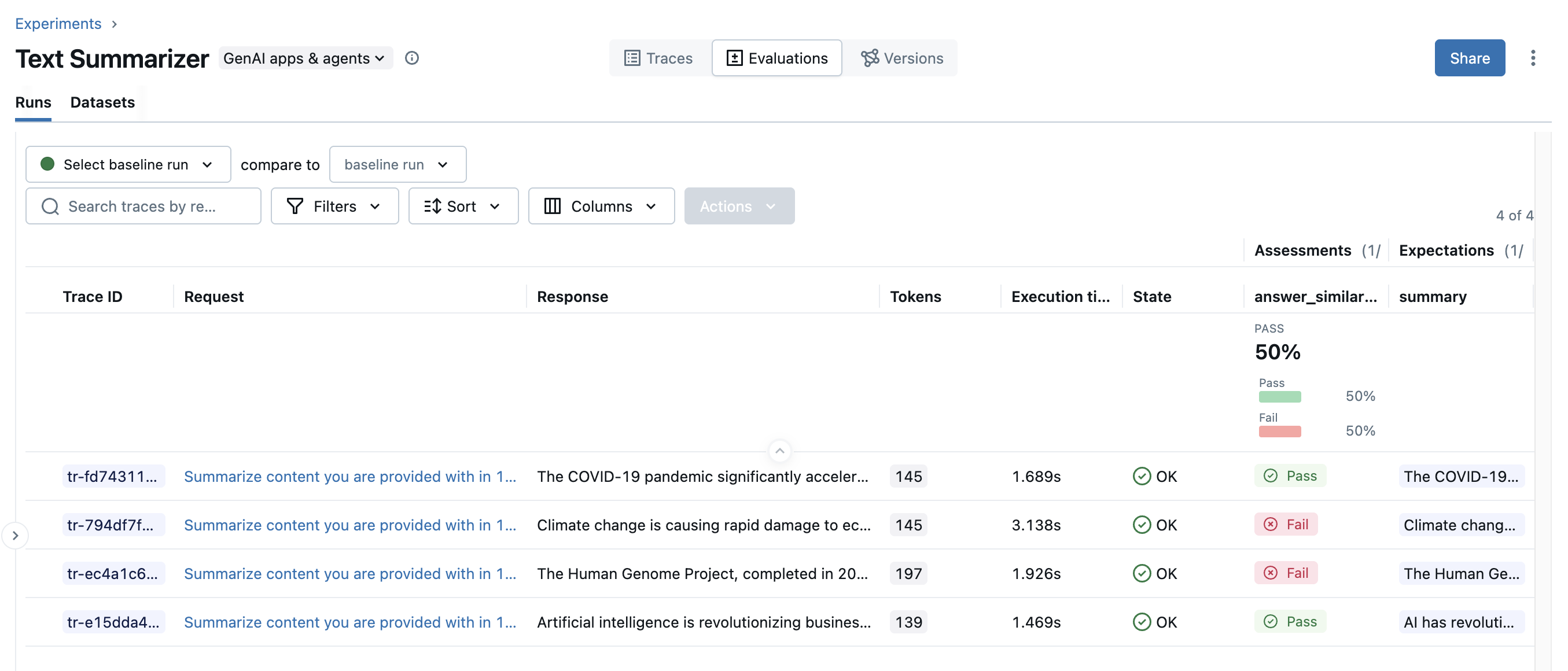The image size is (1568, 671).
Task: Open the Experiments breadcrumb link
Action: pos(58,23)
